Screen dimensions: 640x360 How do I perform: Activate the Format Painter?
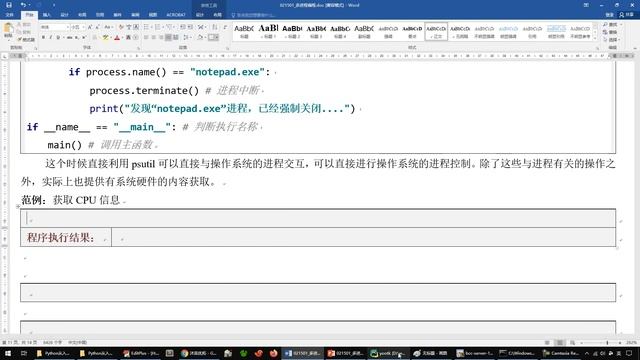tap(26, 40)
